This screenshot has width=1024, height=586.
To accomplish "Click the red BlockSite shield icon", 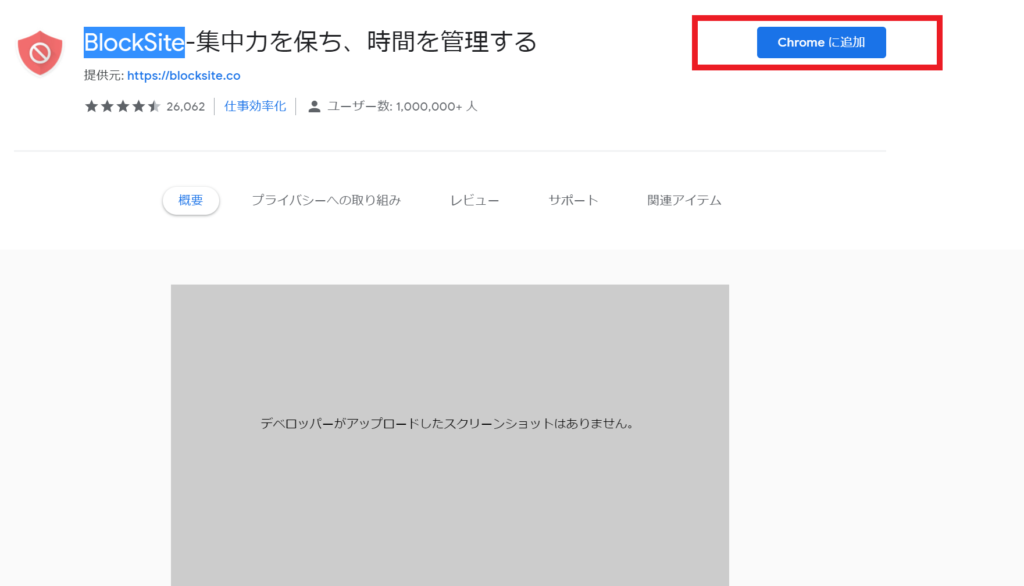I will tap(40, 52).
